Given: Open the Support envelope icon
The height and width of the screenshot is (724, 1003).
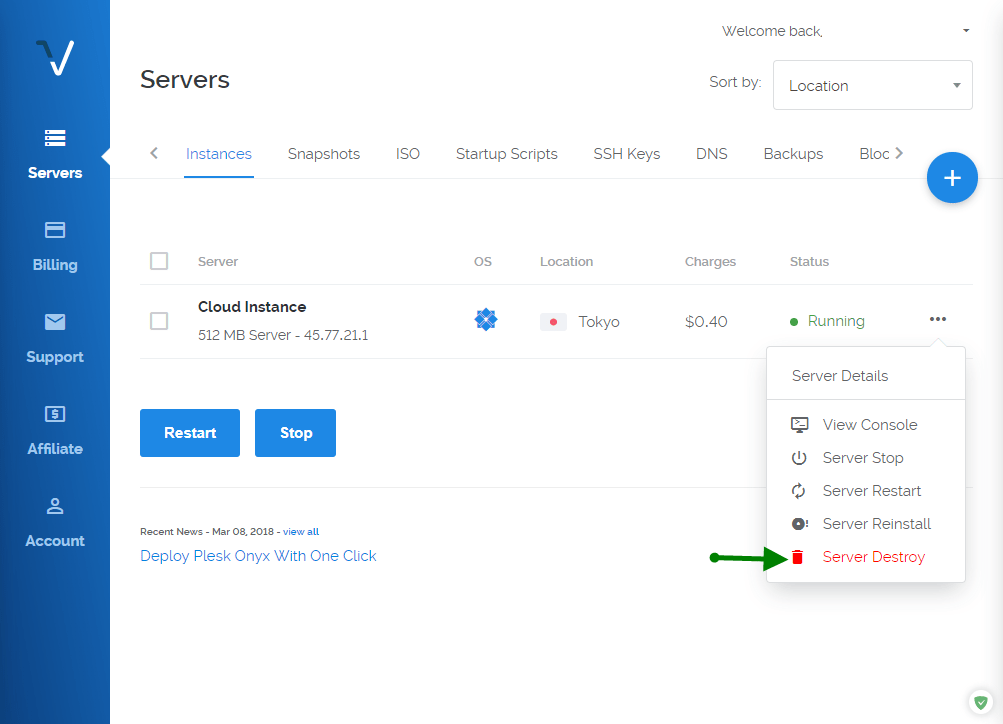Looking at the screenshot, I should click(55, 322).
